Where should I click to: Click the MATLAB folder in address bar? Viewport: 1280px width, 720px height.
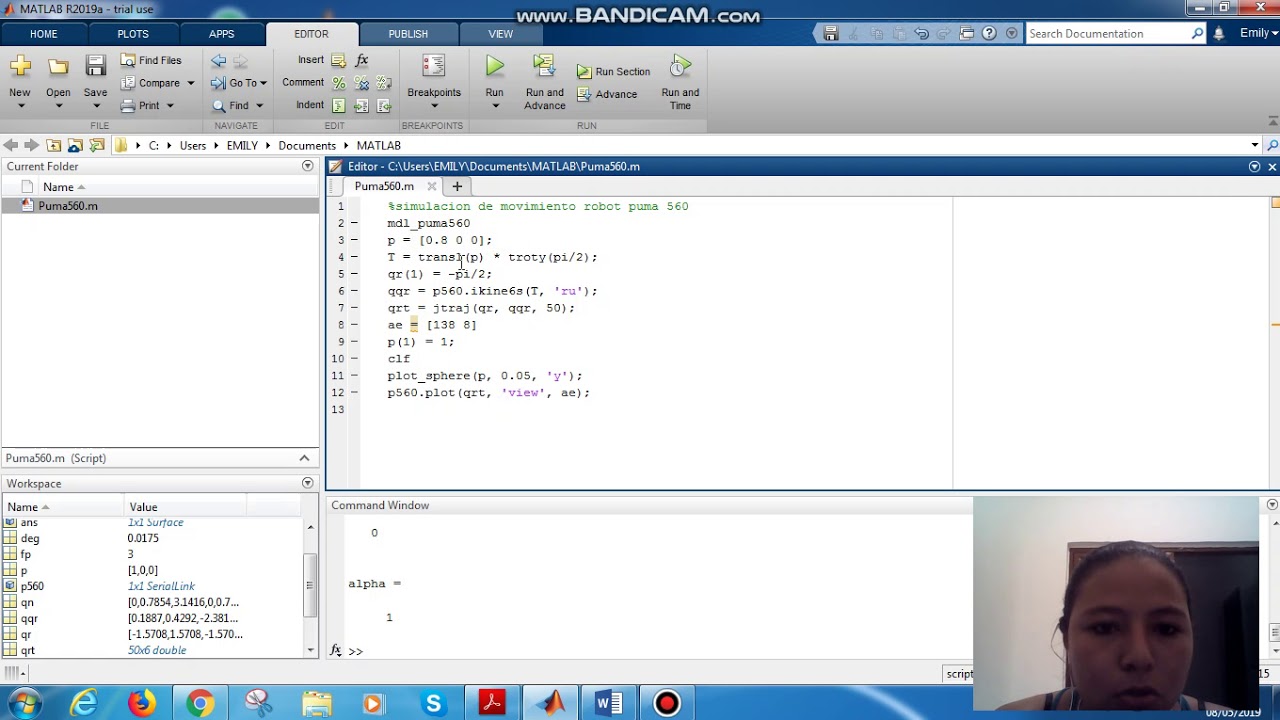tap(378, 145)
